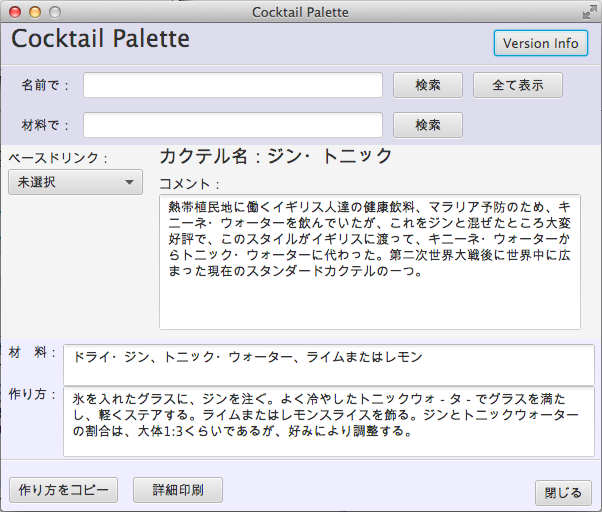Click the large Cocktail Palette header text
Image resolution: width=602 pixels, height=512 pixels.
[100, 39]
